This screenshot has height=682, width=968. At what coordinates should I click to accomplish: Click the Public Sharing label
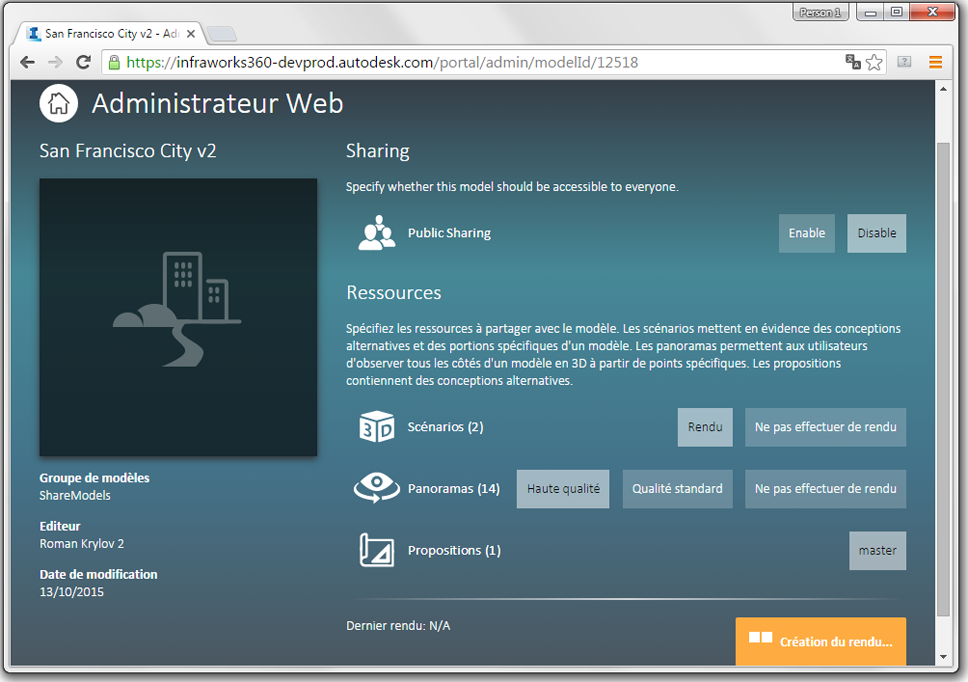tap(449, 233)
